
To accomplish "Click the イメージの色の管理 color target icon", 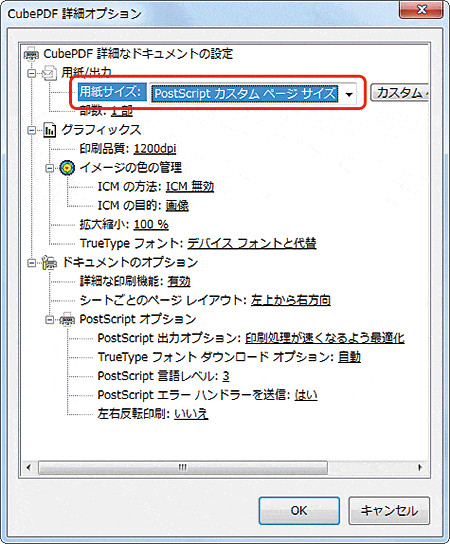I will coord(67,168).
